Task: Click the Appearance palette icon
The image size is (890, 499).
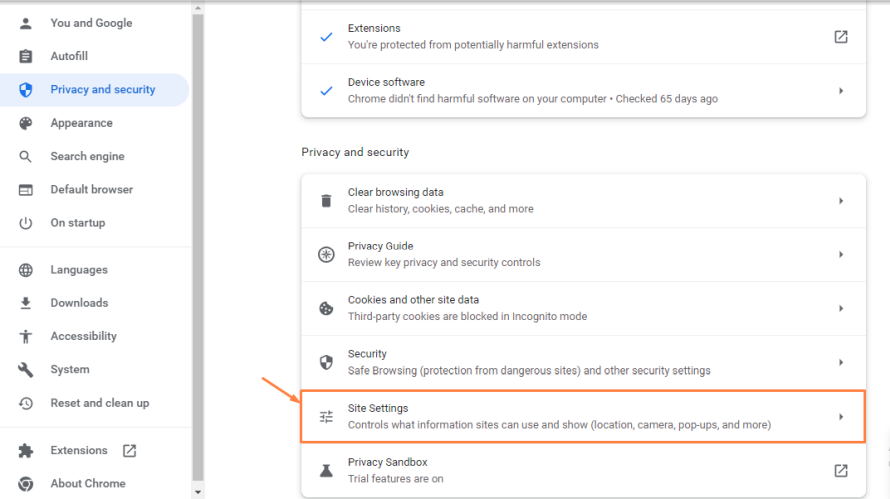Action: (x=27, y=123)
